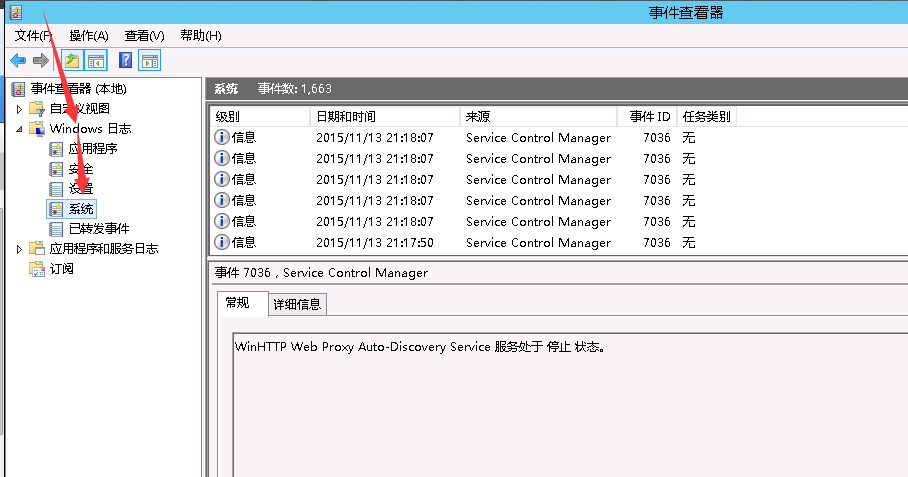The width and height of the screenshot is (908, 477).
Task: Click the up-one-level folder toolbar icon
Action: (72, 61)
